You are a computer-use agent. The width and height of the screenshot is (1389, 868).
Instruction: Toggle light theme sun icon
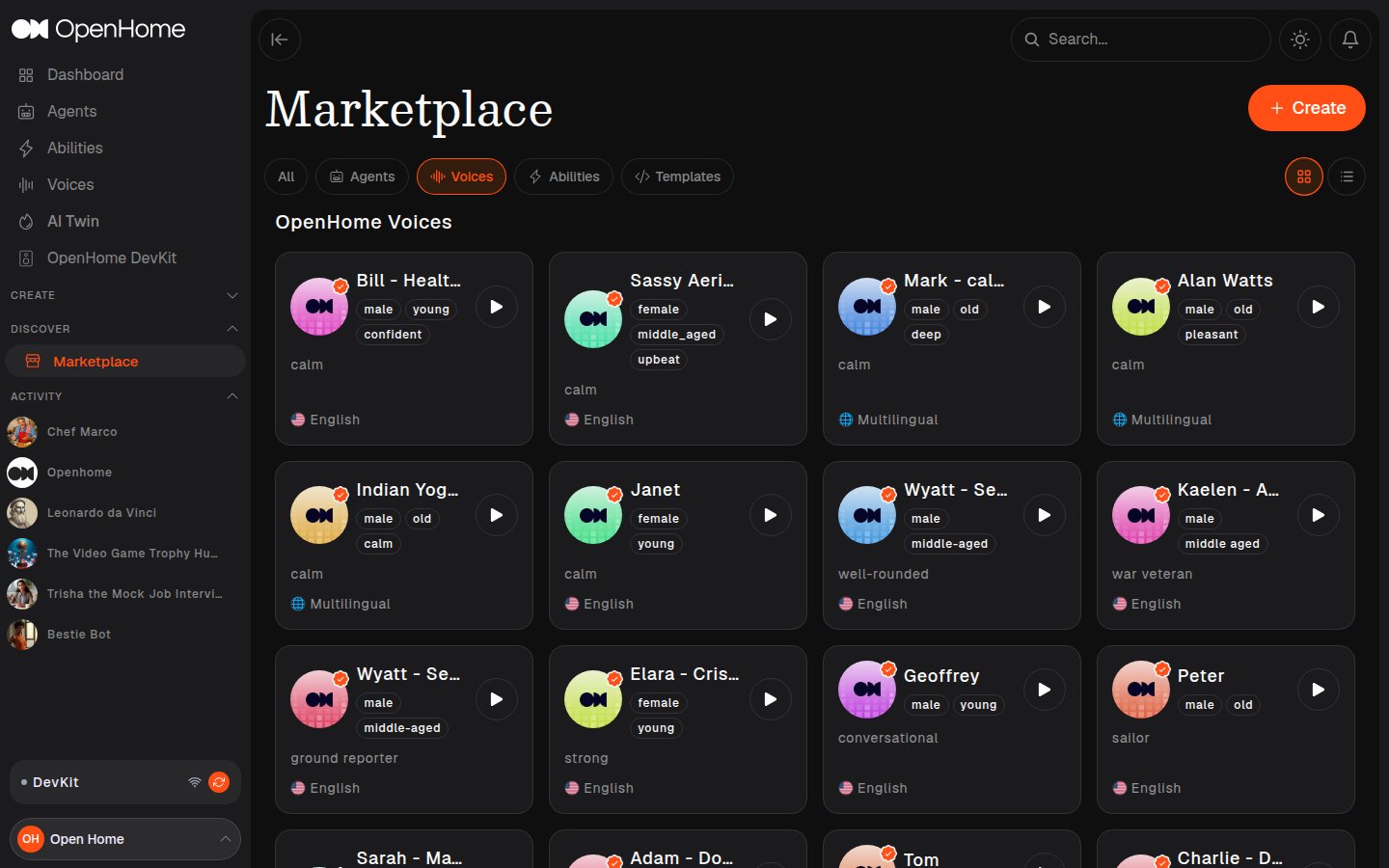tap(1300, 40)
